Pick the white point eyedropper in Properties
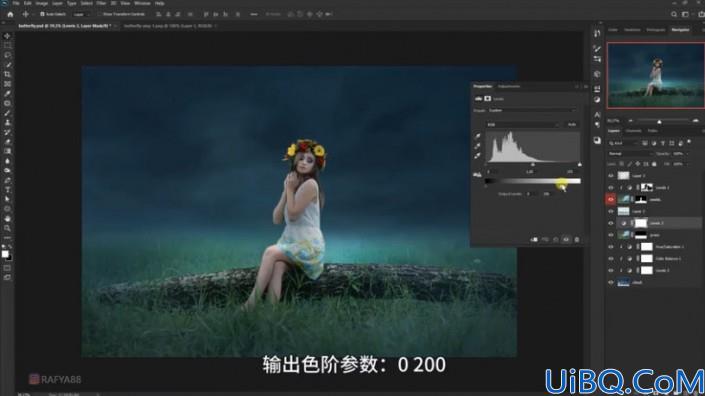 pos(477,156)
